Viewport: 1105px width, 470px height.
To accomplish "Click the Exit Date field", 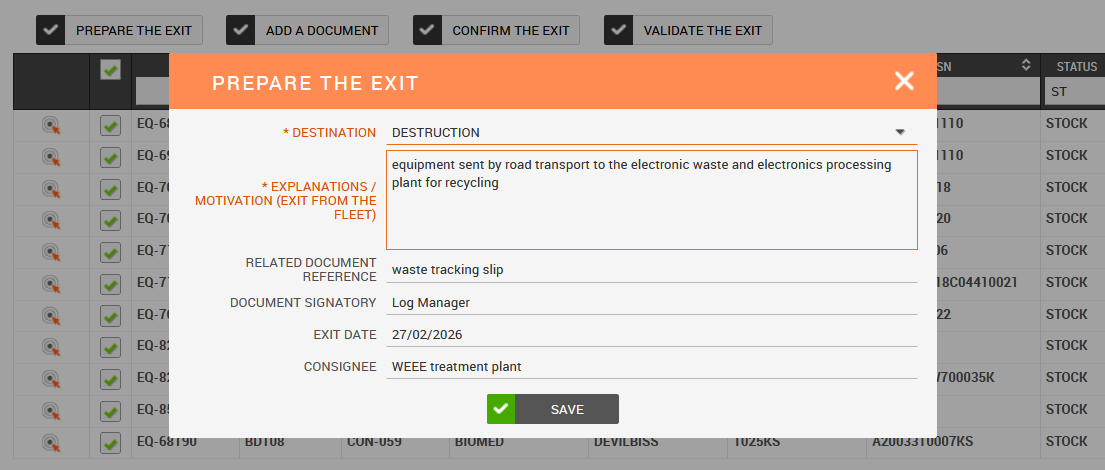I will (651, 335).
